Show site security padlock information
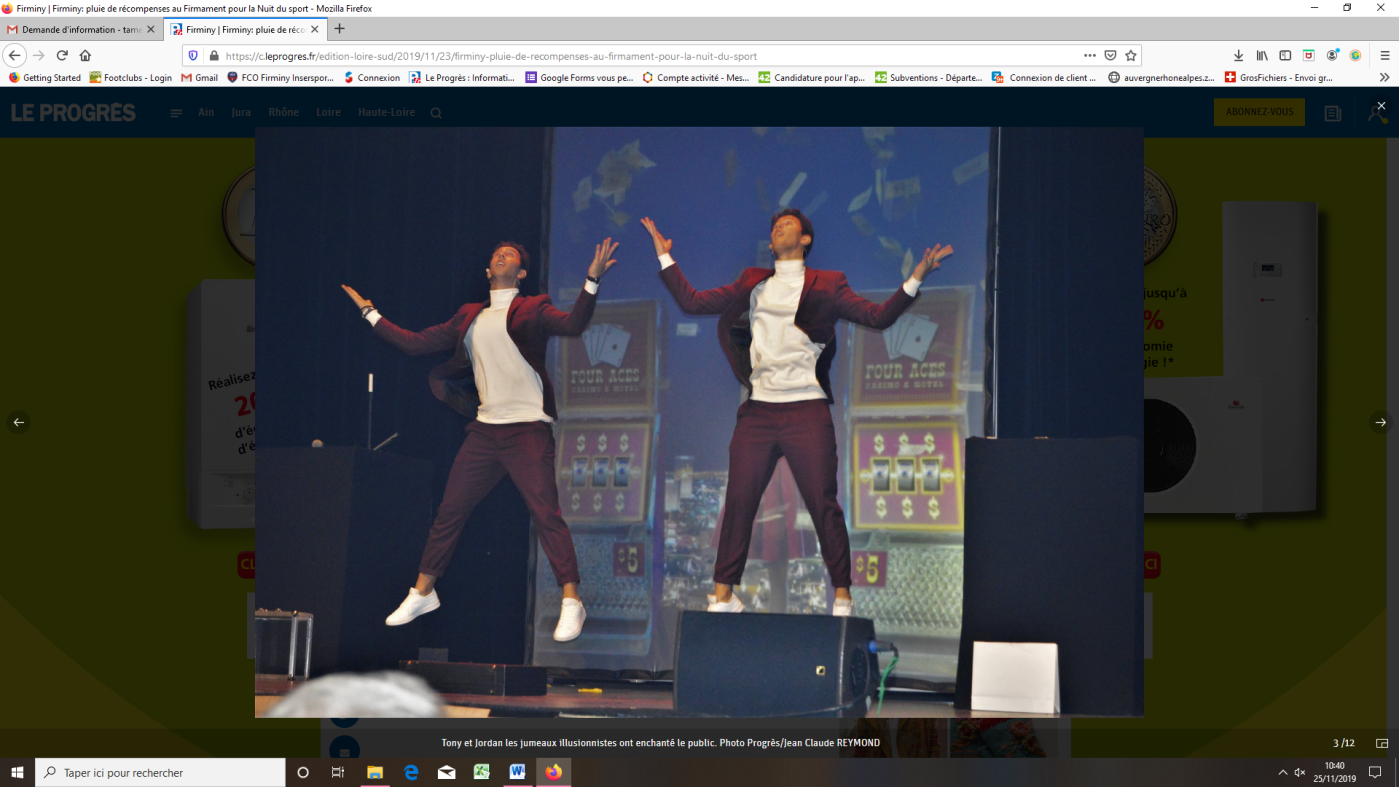 pos(213,56)
